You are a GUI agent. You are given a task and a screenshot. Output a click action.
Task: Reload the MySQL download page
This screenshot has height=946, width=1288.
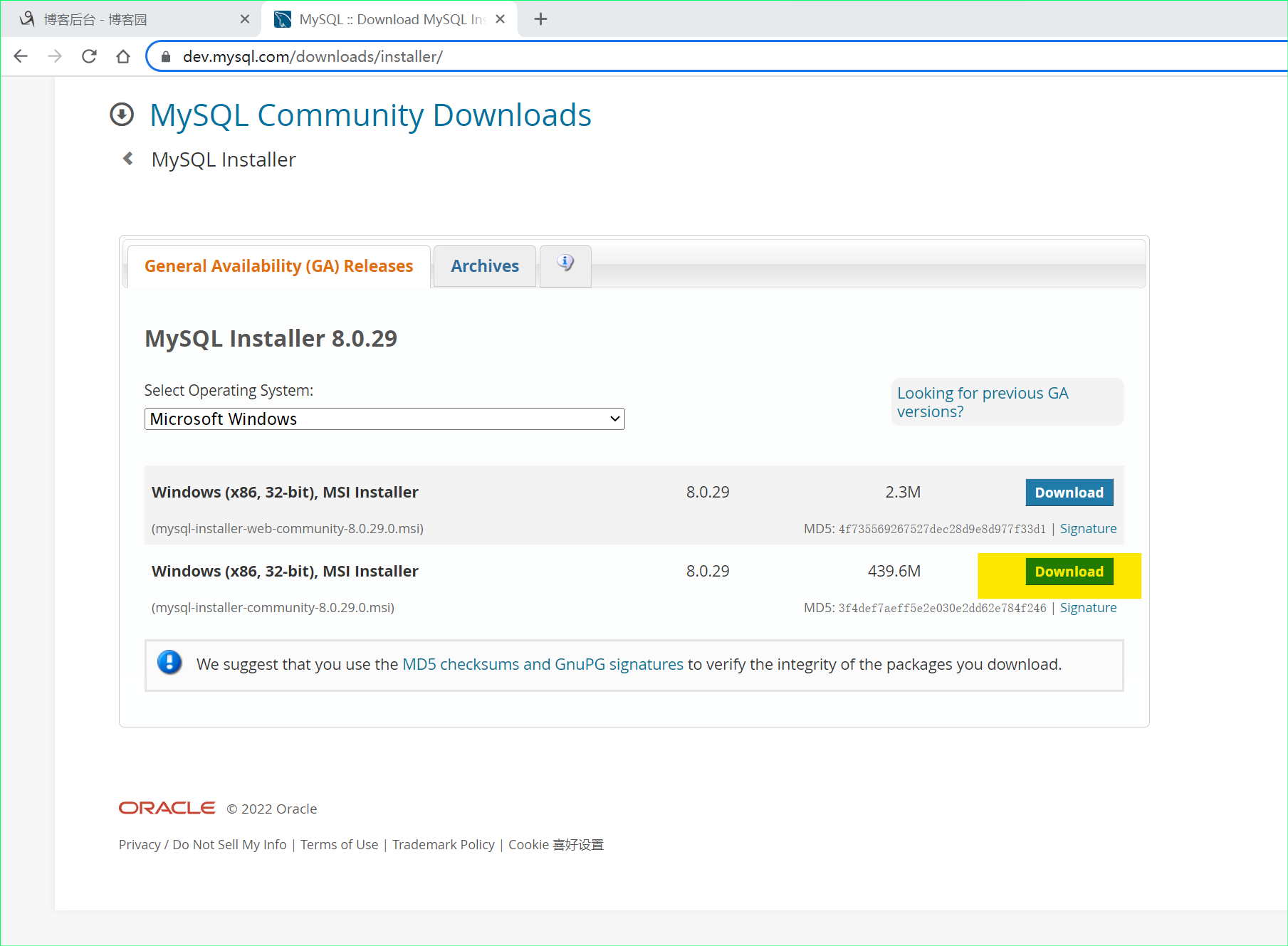click(89, 56)
